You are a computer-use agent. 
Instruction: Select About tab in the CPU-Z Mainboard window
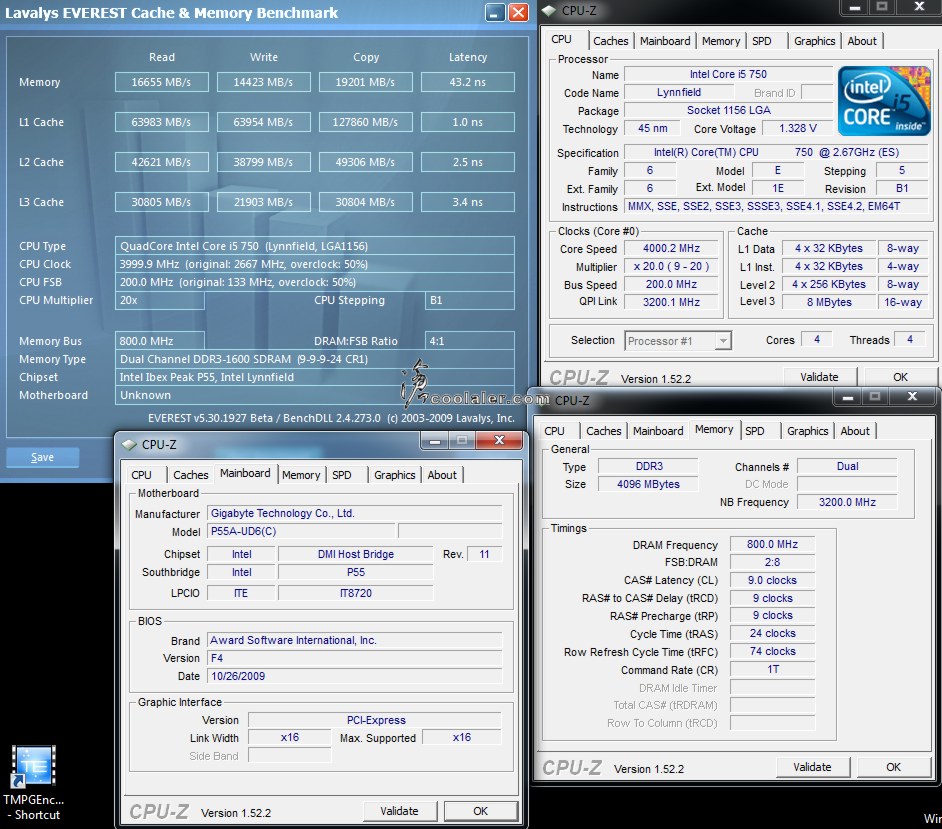coord(442,475)
